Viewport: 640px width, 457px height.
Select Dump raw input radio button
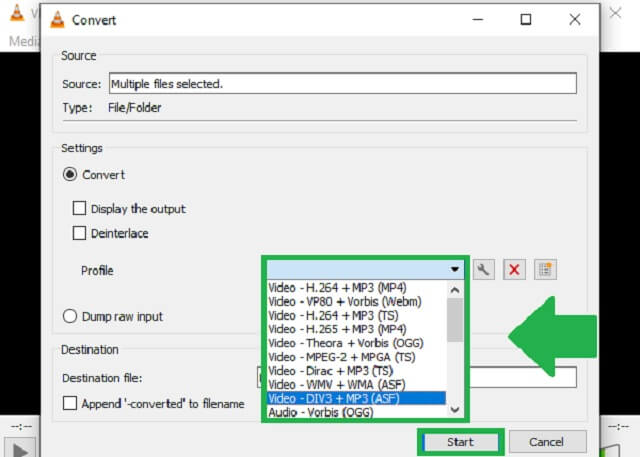(x=70, y=316)
